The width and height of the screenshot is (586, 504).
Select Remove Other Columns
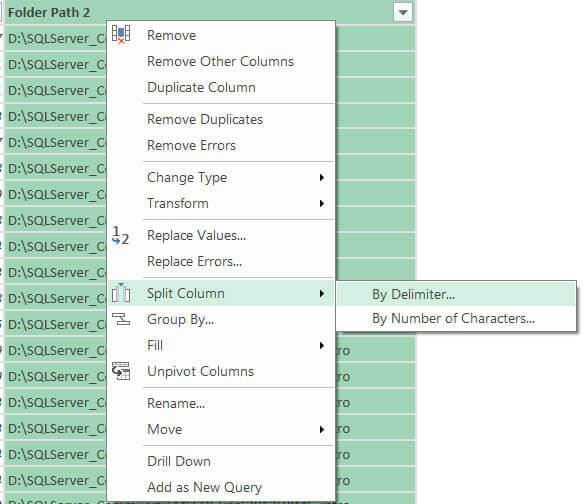[x=221, y=61]
